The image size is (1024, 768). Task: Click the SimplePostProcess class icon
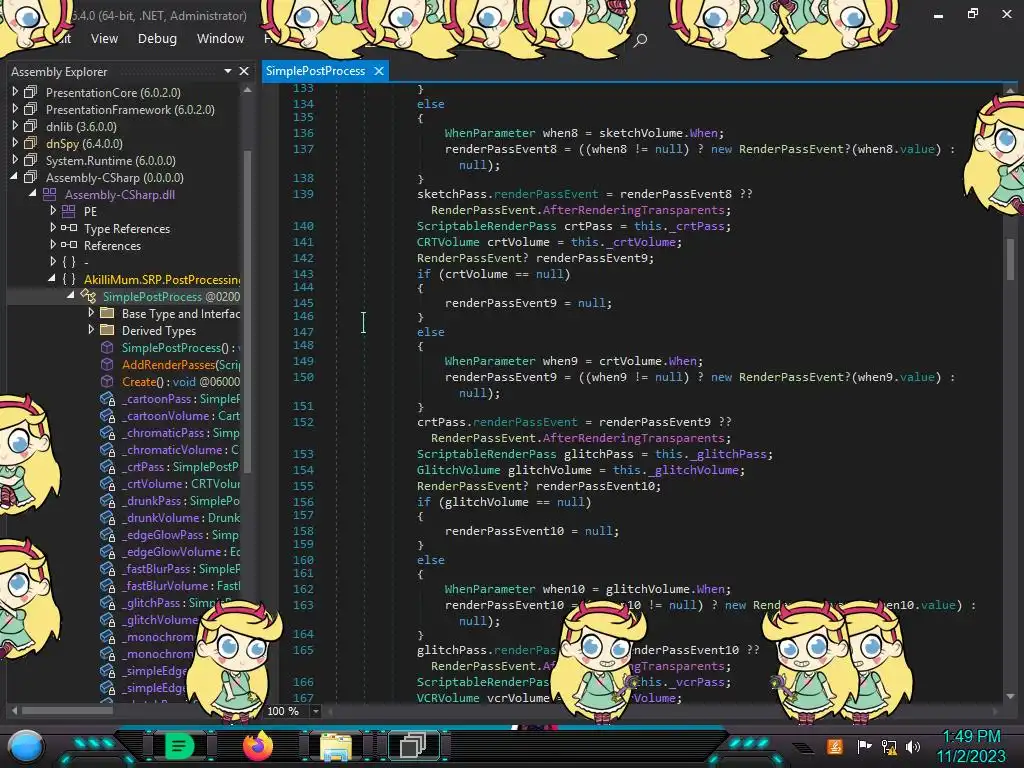pyautogui.click(x=88, y=296)
